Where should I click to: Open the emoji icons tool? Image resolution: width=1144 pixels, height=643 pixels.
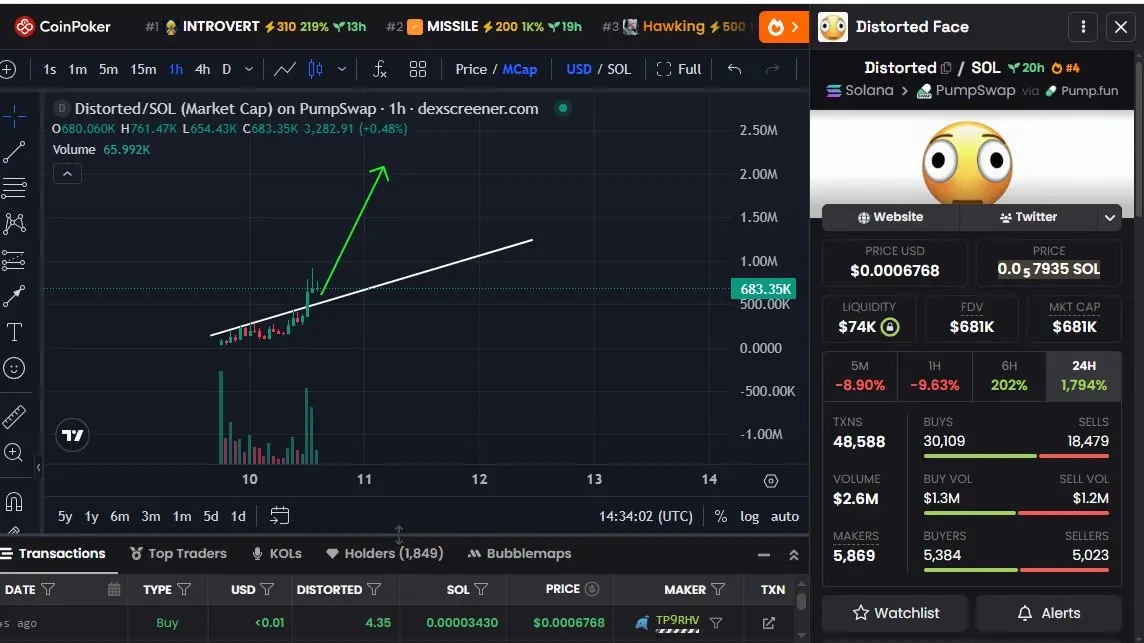[x=14, y=369]
